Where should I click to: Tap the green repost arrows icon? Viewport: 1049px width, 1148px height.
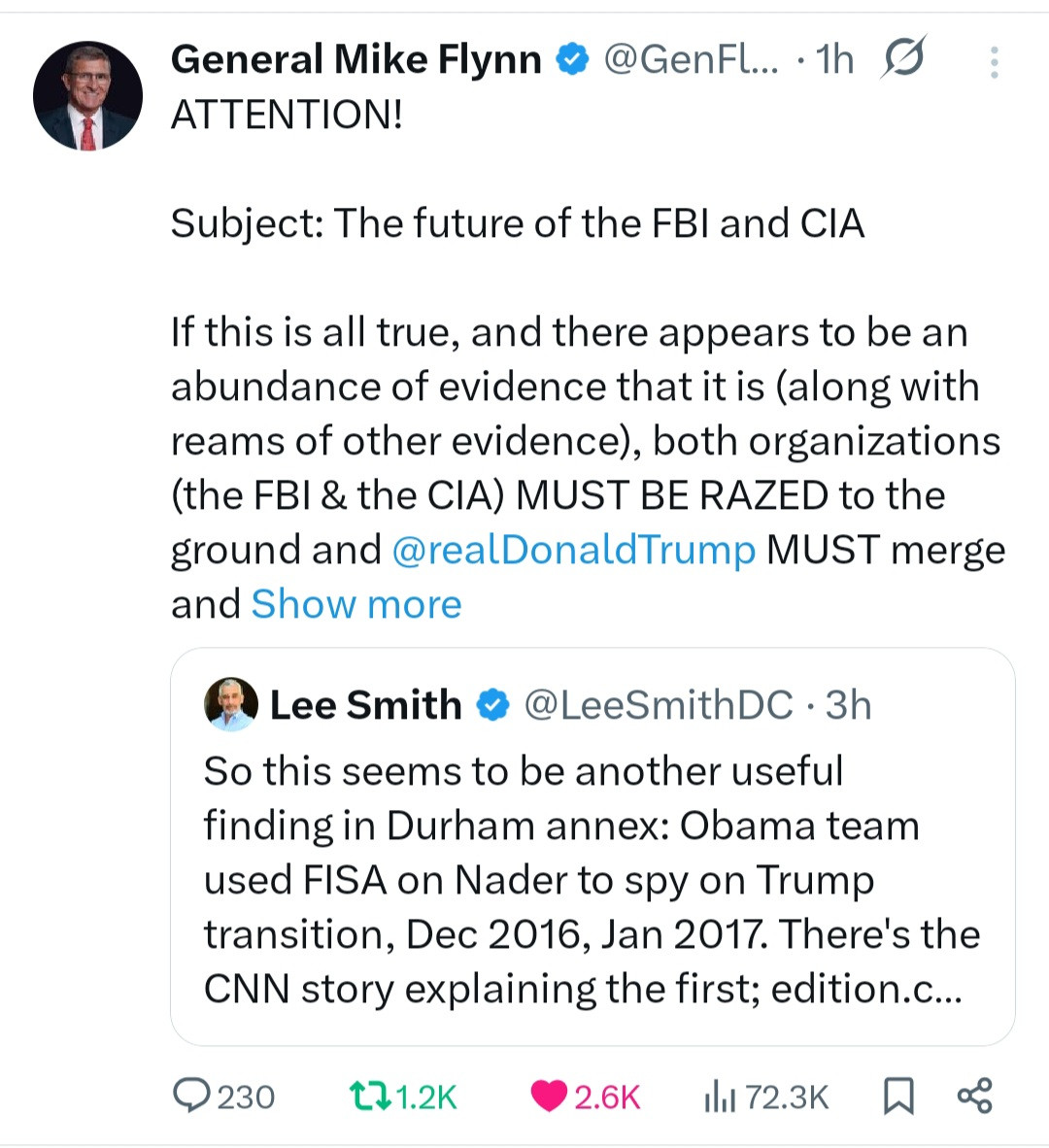369,1096
